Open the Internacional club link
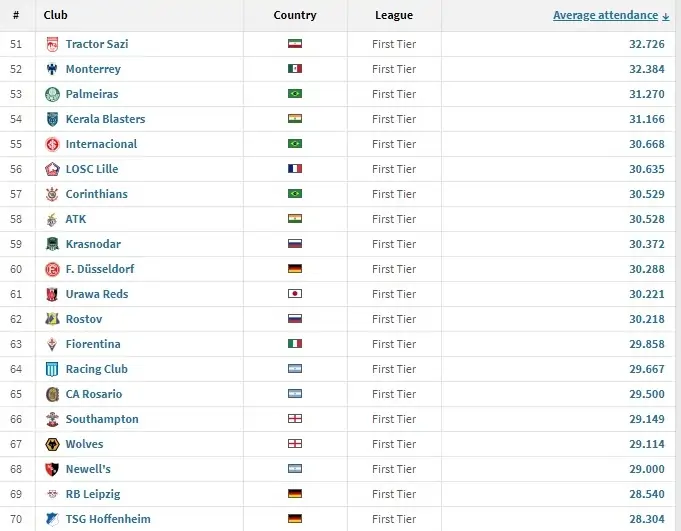 [101, 144]
